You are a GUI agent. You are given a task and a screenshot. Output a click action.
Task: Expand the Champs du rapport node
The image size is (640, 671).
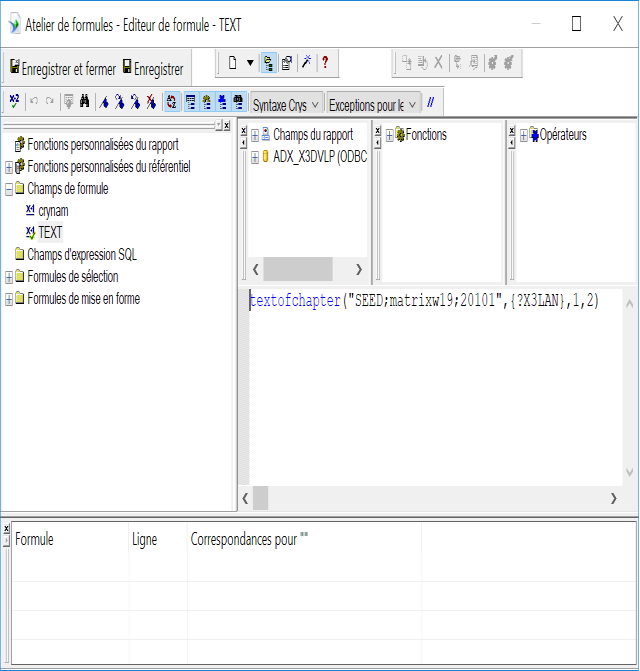(x=255, y=135)
